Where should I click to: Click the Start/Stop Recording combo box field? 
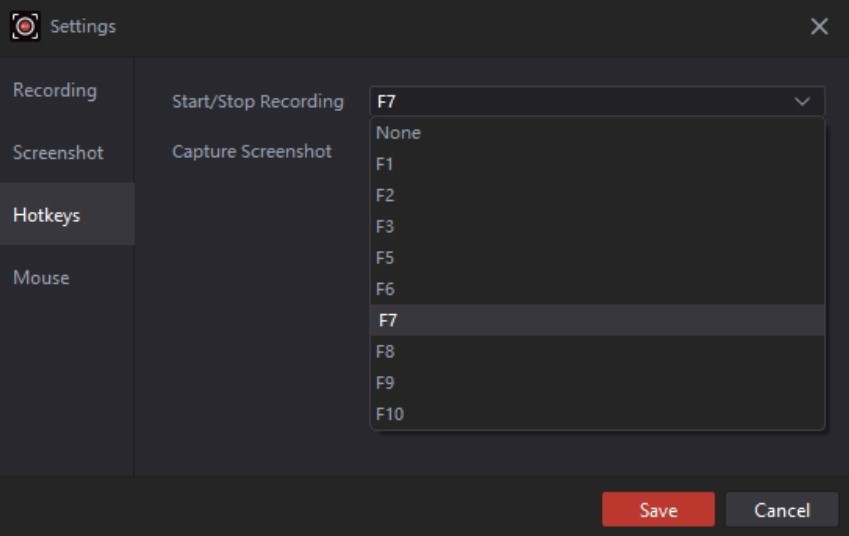click(580, 102)
